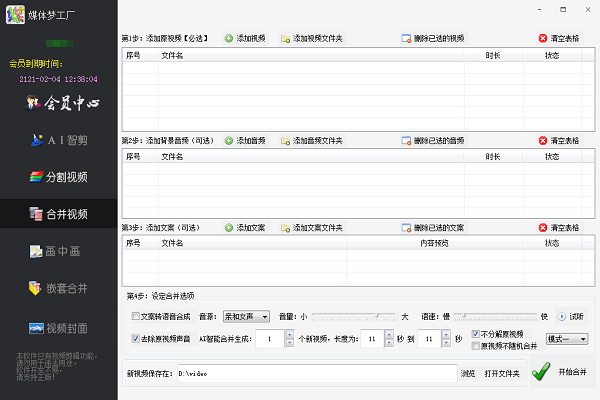This screenshot has width=600, height=400.
Task: Enable 文案转语音合成 checkbox
Action: (136, 317)
